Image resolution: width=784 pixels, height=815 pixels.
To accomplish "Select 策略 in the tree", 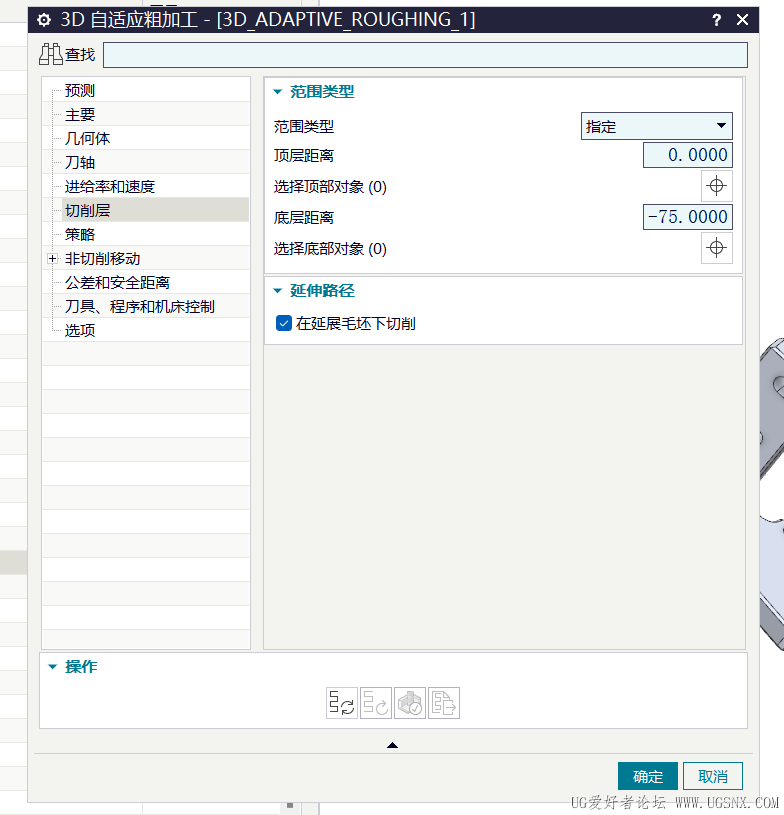I will pos(80,234).
